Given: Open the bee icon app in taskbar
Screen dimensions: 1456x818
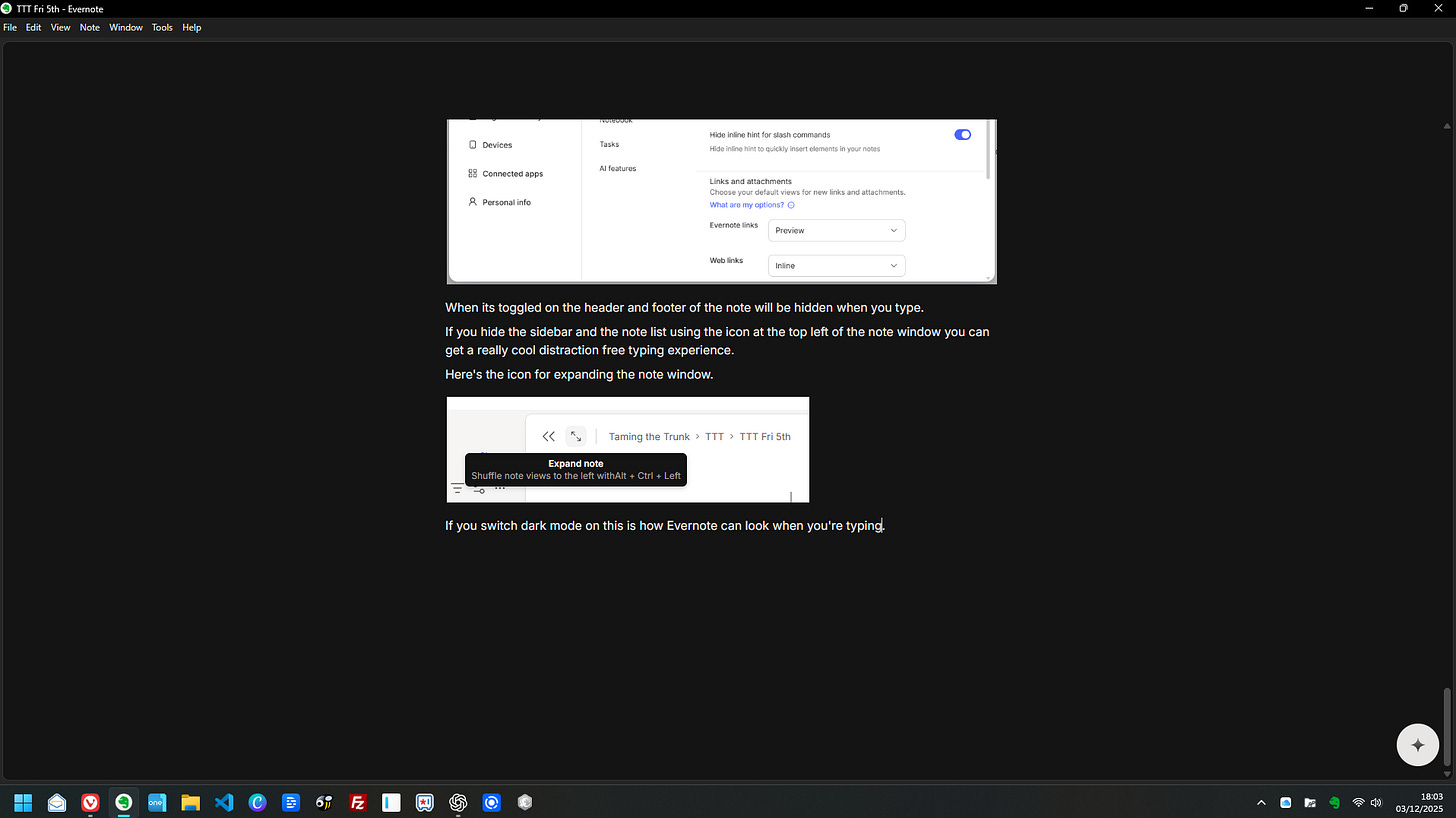Looking at the screenshot, I should (x=324, y=802).
